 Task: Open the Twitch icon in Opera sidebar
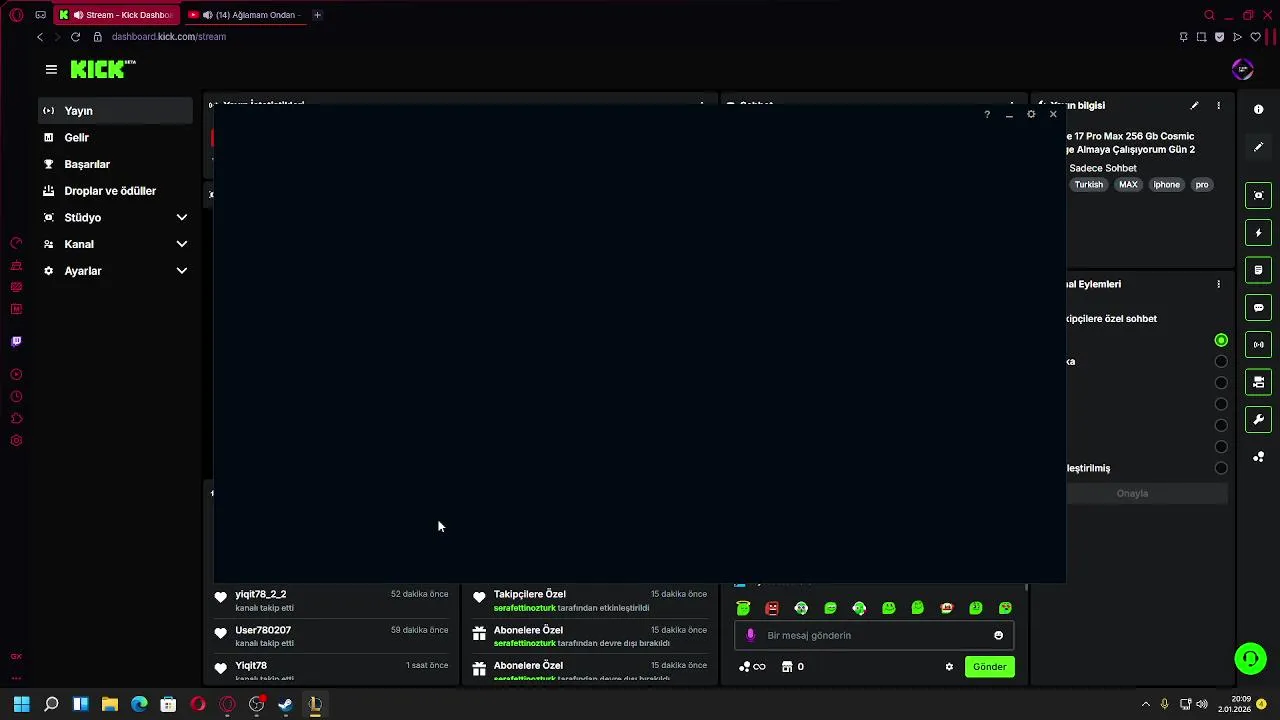coord(16,341)
